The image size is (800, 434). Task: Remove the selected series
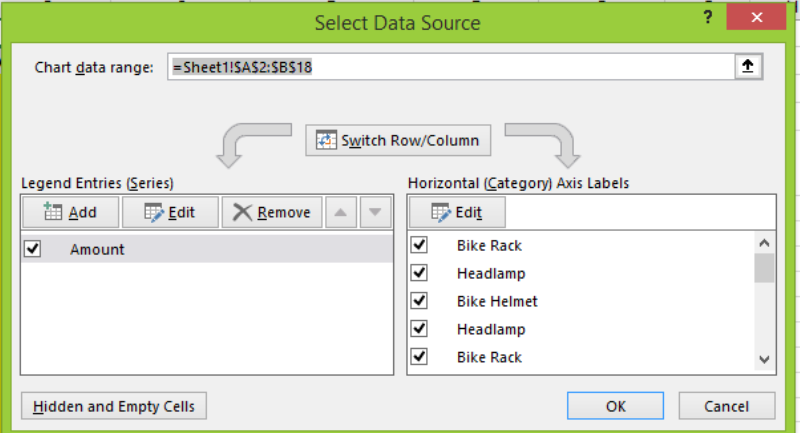click(x=272, y=212)
